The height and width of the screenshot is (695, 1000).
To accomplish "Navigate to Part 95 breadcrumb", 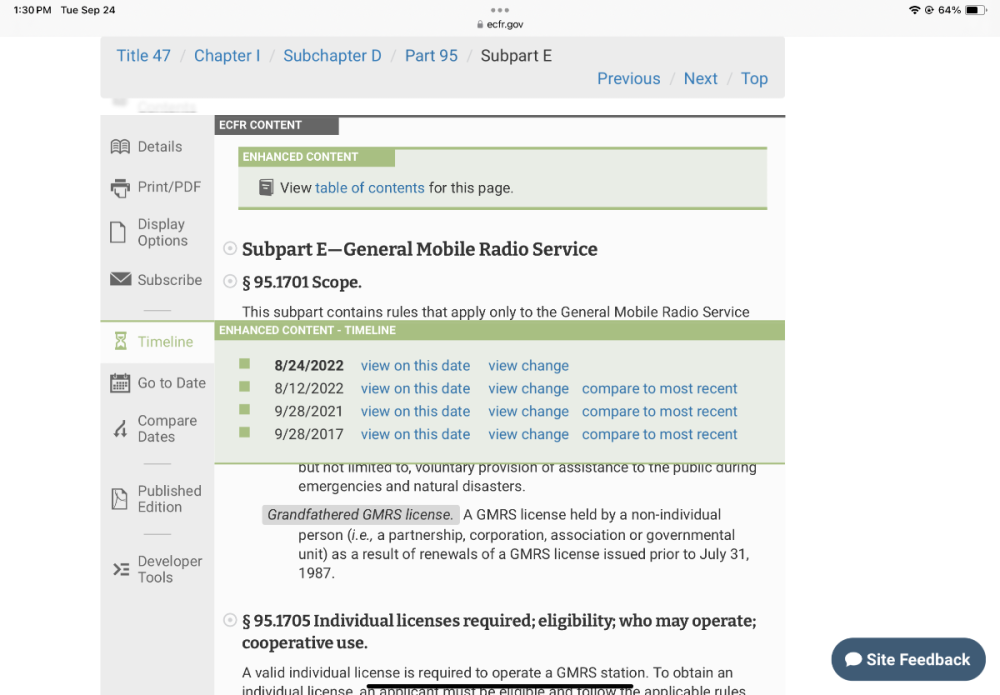I will (x=431, y=56).
